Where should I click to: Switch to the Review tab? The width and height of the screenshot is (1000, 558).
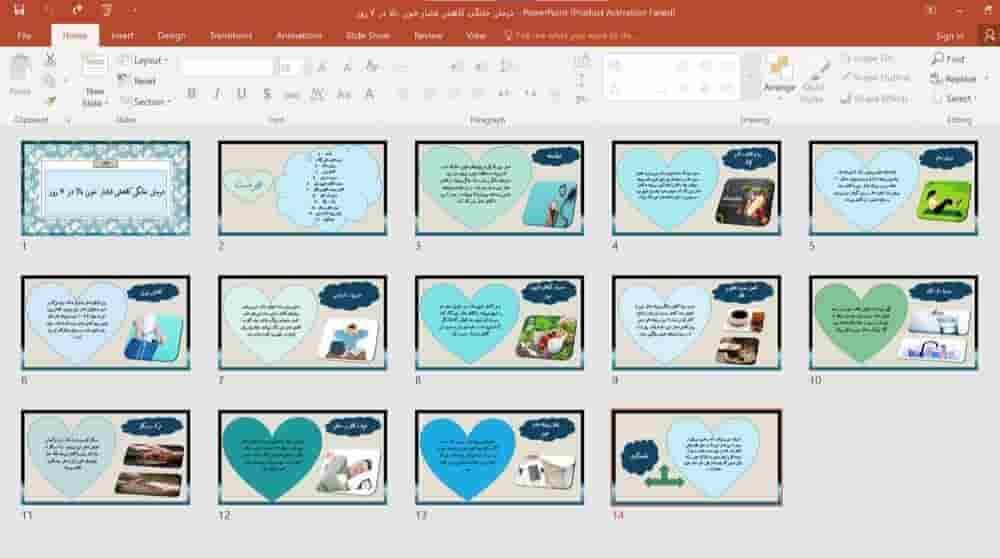click(x=428, y=36)
